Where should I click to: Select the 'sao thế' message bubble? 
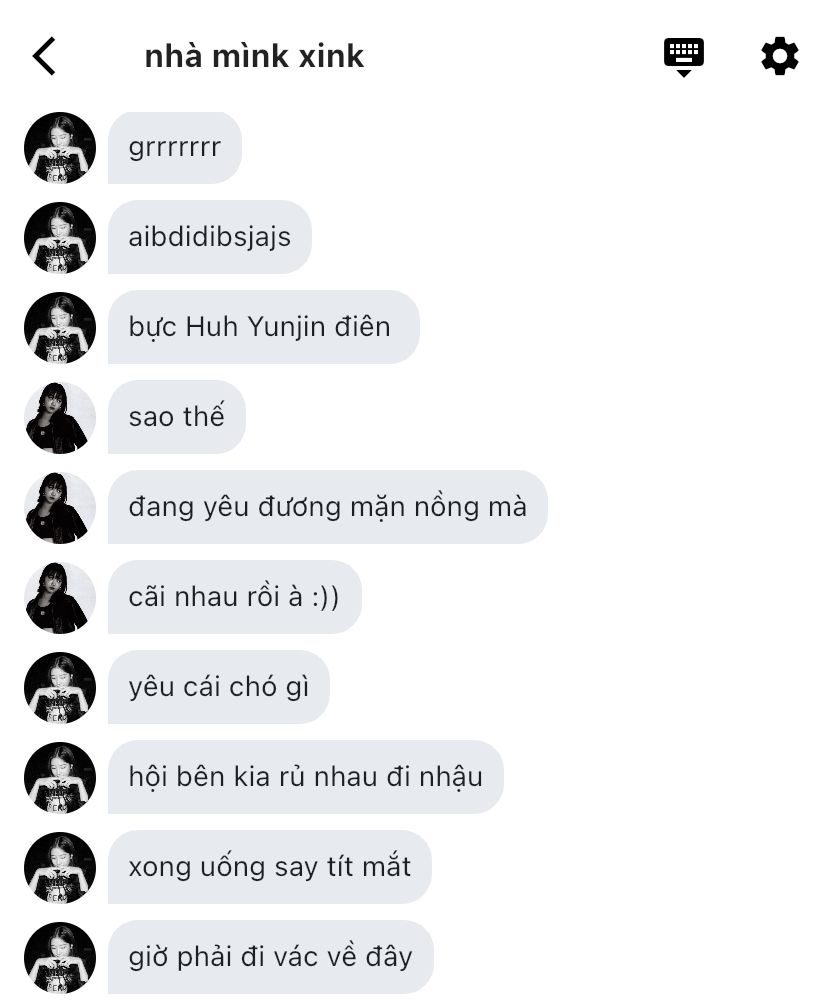point(177,417)
